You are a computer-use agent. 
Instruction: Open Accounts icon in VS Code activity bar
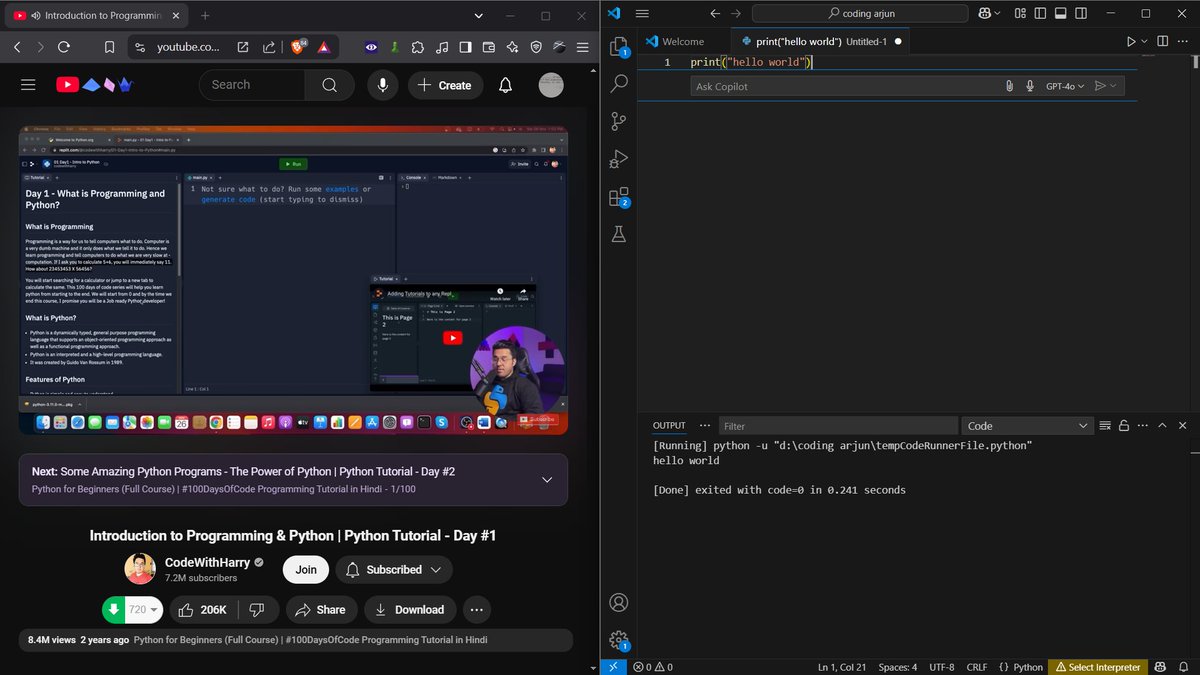coord(618,603)
